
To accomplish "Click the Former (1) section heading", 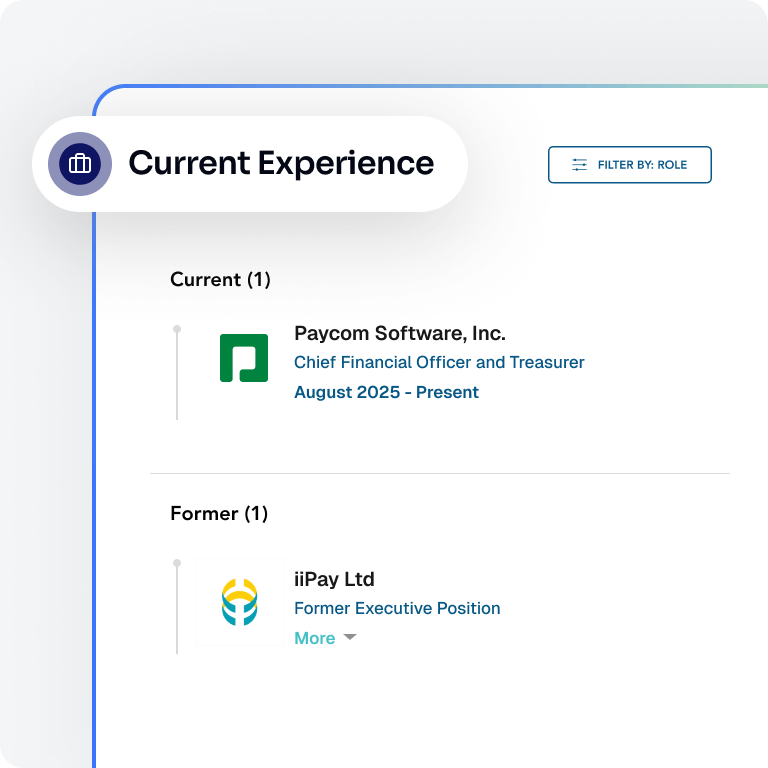I will click(219, 514).
